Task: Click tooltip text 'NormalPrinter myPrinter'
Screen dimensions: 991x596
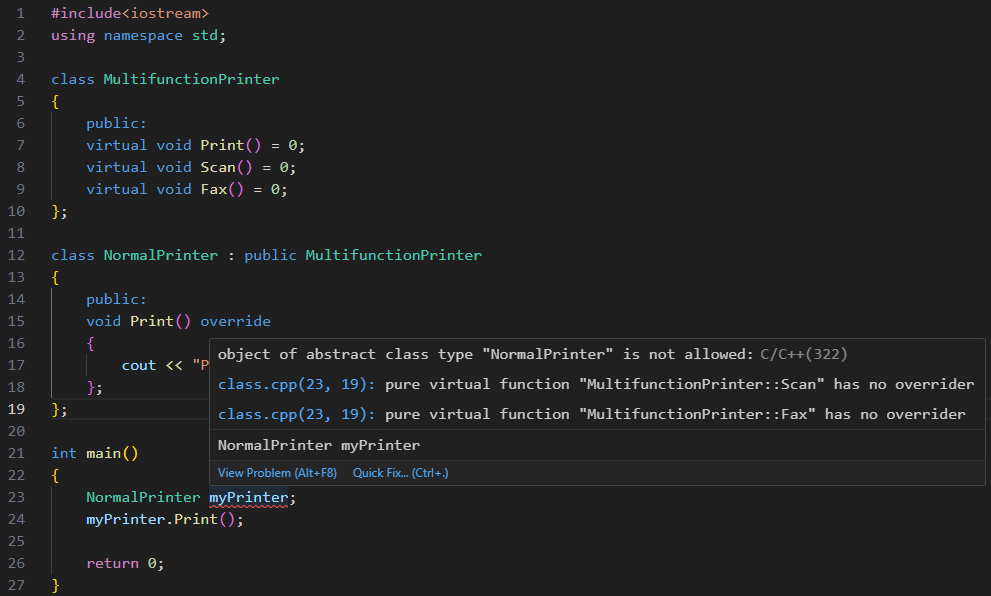Action: click(x=319, y=445)
